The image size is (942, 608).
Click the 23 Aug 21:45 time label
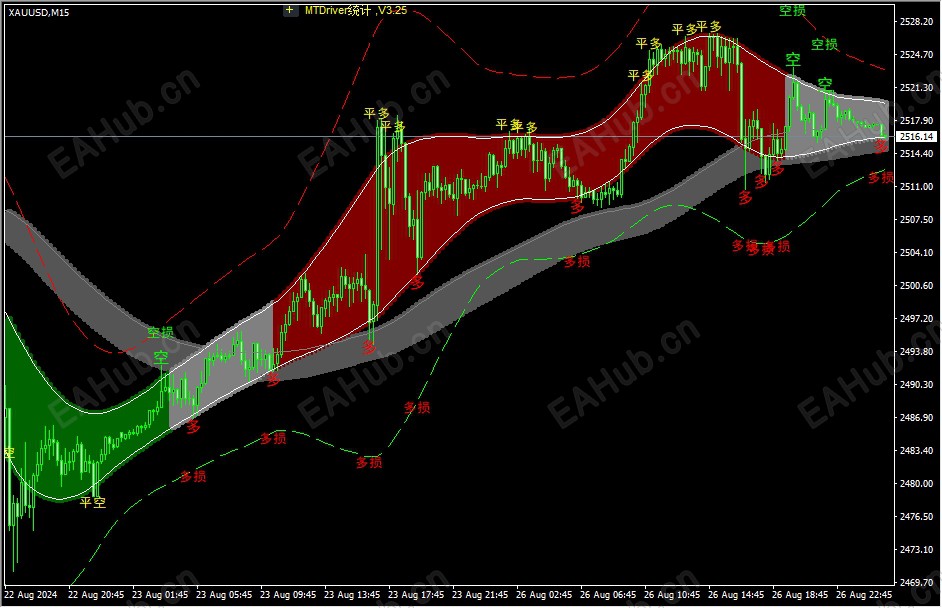(x=480, y=595)
